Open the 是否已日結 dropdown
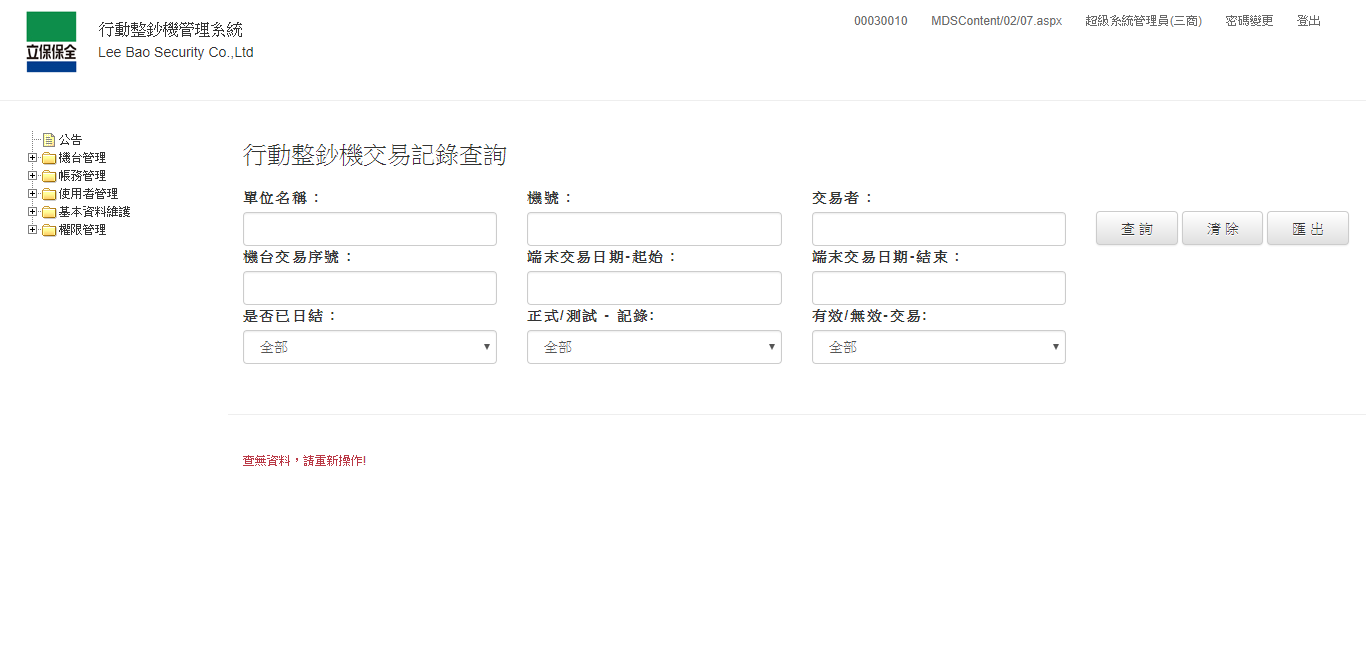 pyautogui.click(x=369, y=347)
